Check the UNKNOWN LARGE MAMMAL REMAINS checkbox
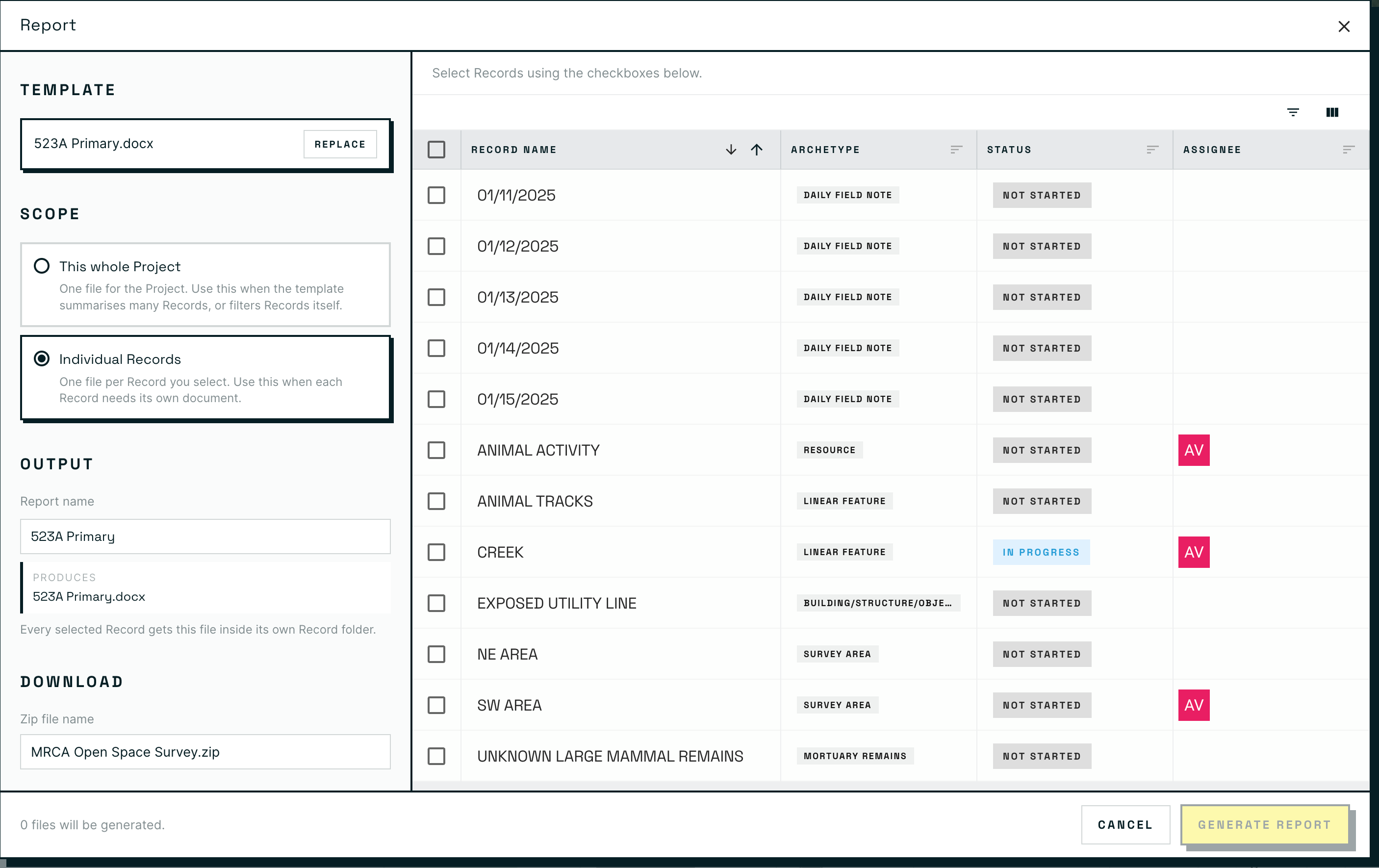 coord(436,756)
